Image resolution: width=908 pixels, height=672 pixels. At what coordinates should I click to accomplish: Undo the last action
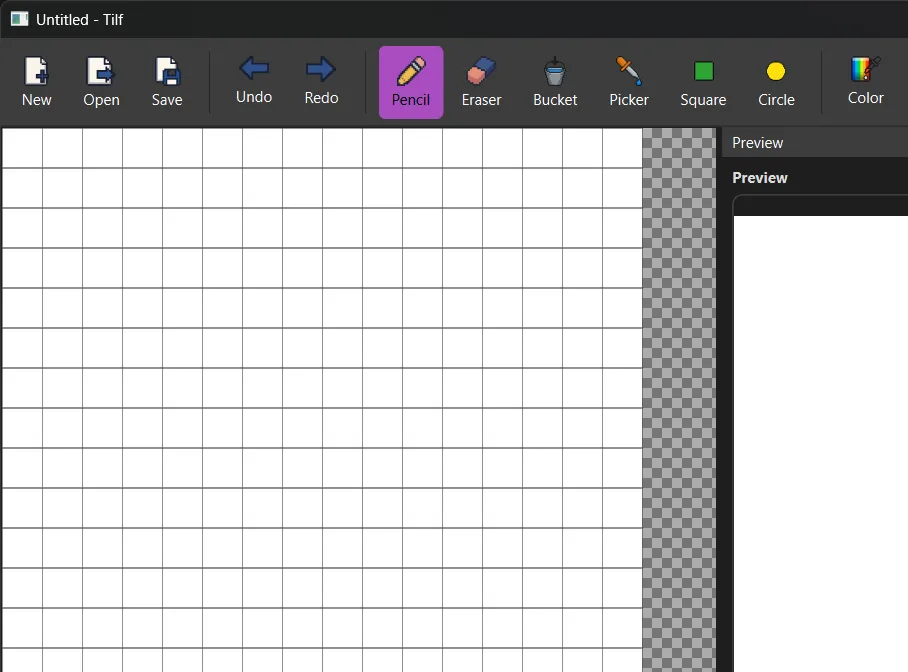coord(254,82)
